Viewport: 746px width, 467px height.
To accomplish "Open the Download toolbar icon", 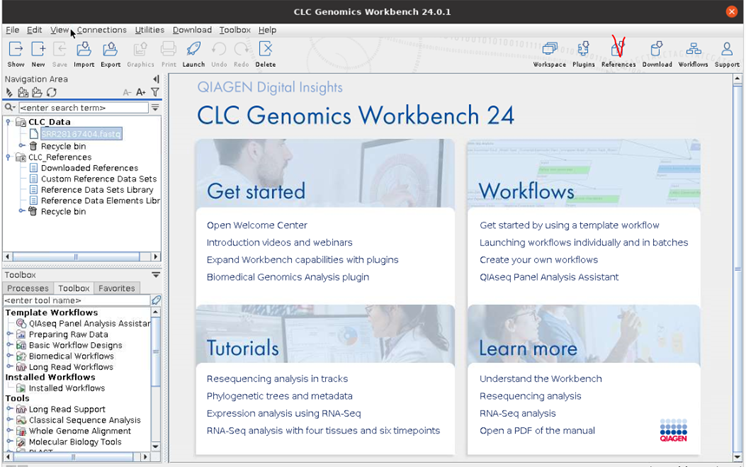I will pos(657,49).
